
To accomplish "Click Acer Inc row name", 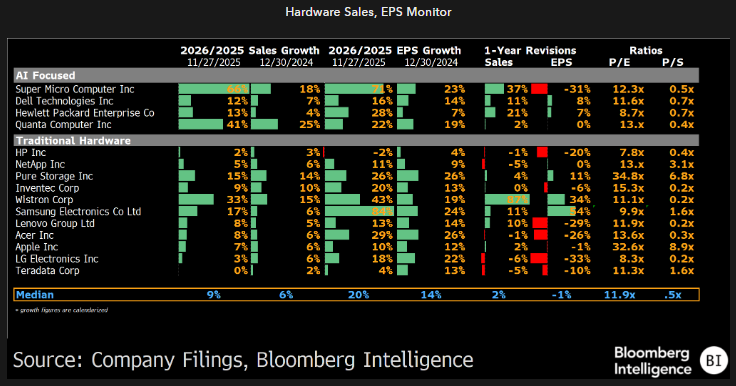I will 34,235.
